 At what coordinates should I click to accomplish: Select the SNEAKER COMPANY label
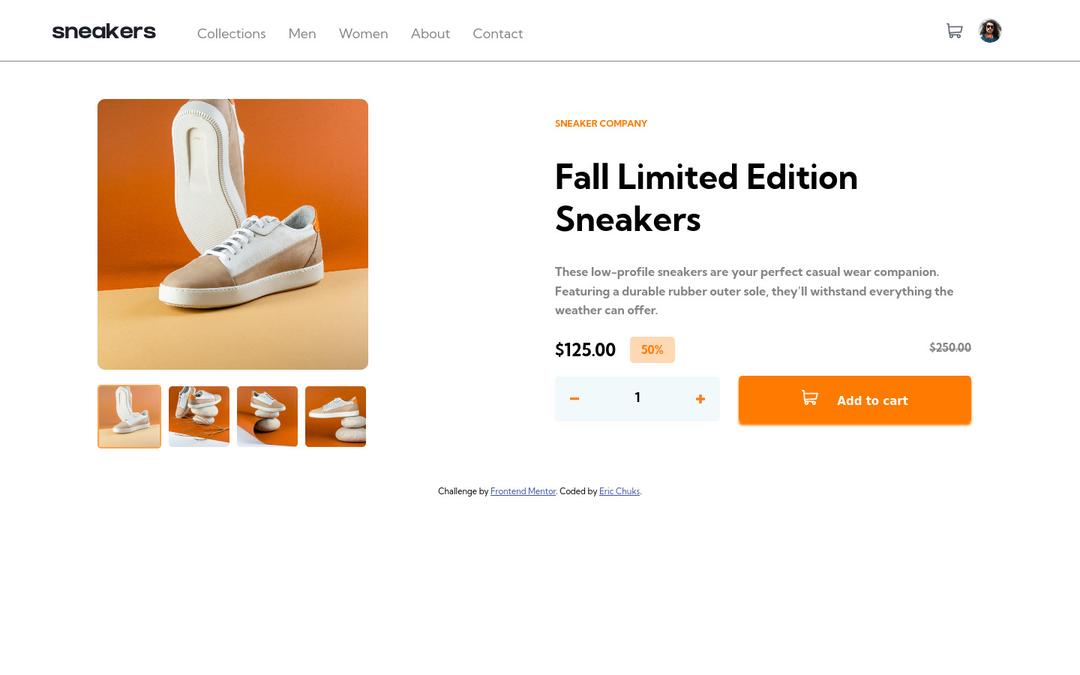pyautogui.click(x=601, y=123)
